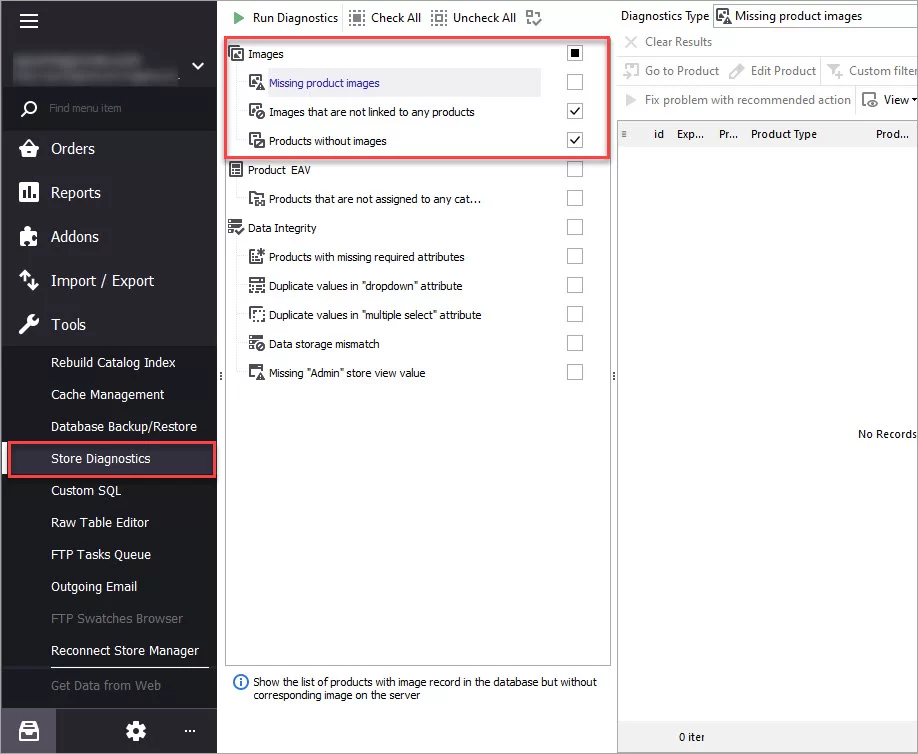Open the View dropdown

click(x=889, y=100)
